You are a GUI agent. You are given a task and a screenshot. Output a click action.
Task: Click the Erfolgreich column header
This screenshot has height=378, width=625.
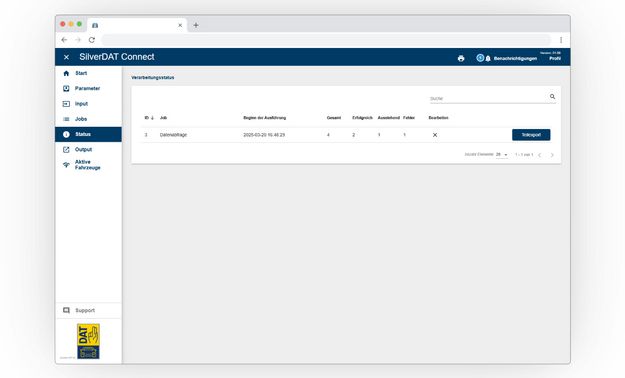click(362, 118)
